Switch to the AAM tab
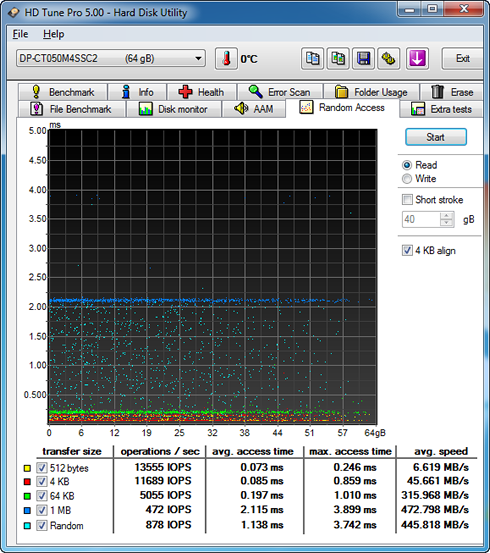The image size is (490, 553). (x=253, y=109)
